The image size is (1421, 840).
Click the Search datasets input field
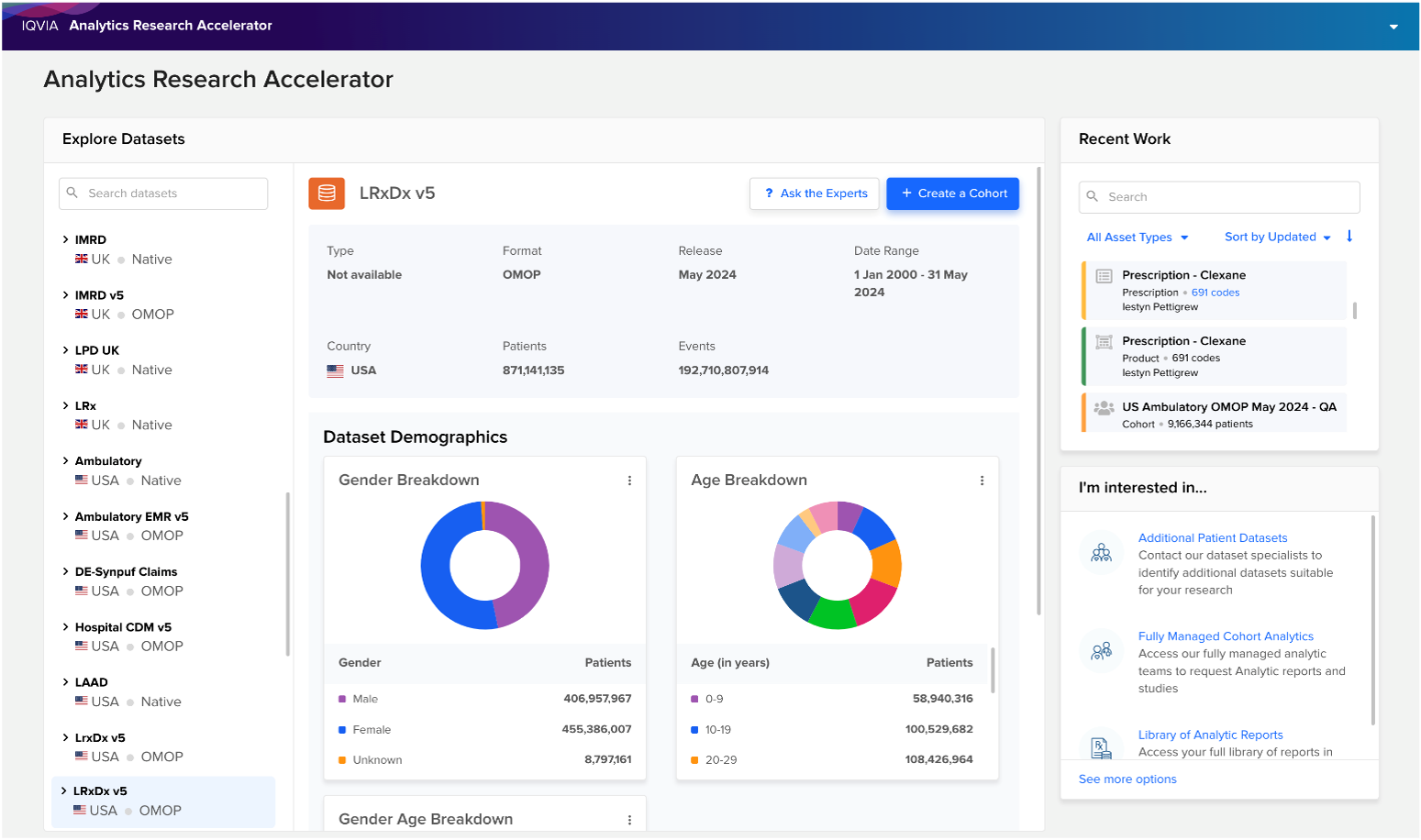tap(163, 193)
